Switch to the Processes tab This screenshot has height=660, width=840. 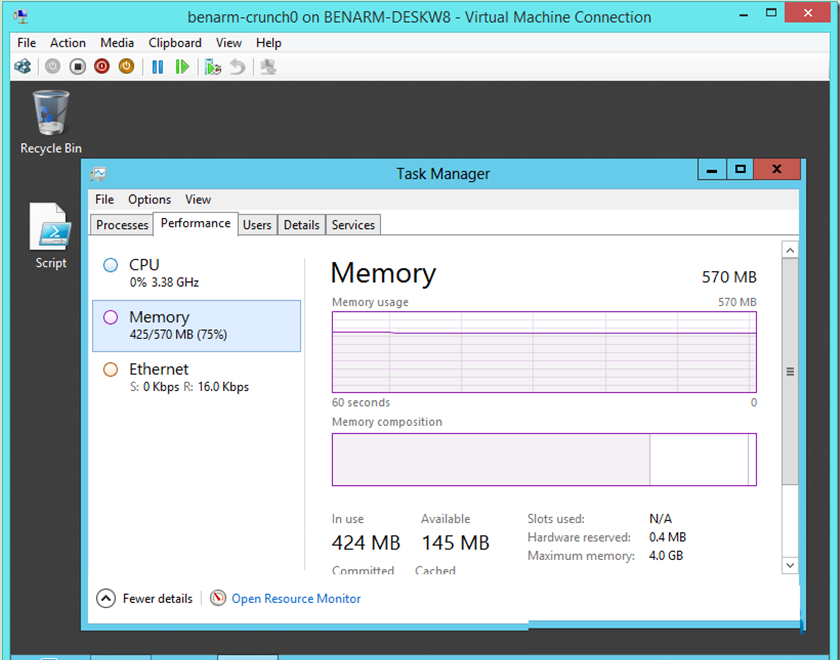122,225
